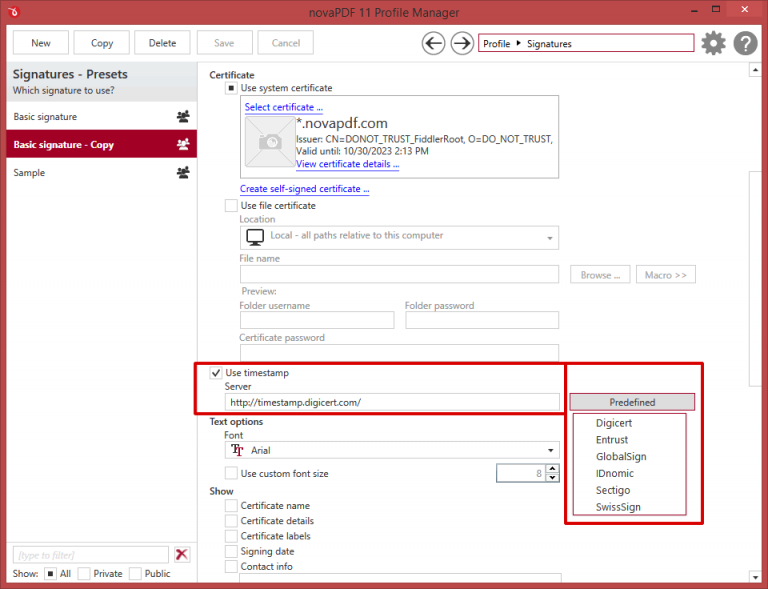768x589 pixels.
Task: Click users icon beside Sample preset
Action: [183, 173]
